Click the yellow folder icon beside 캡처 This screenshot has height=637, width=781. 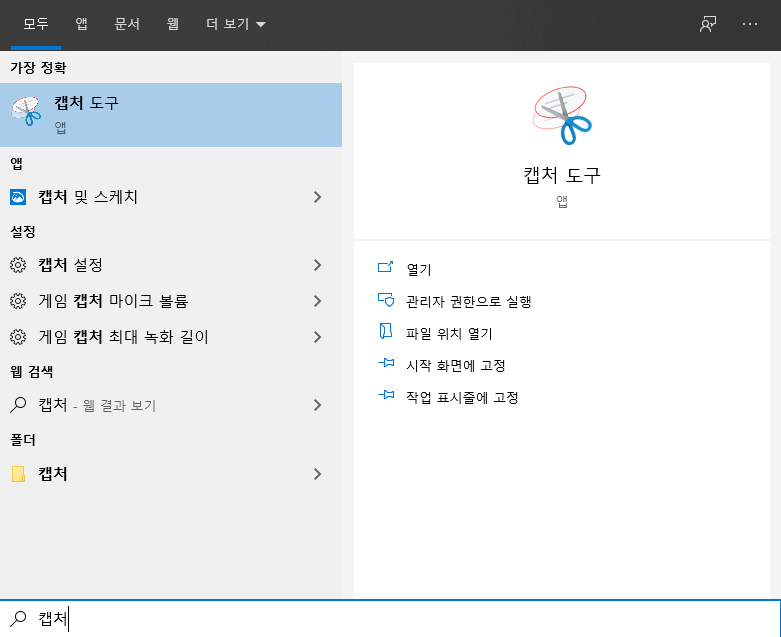click(18, 474)
